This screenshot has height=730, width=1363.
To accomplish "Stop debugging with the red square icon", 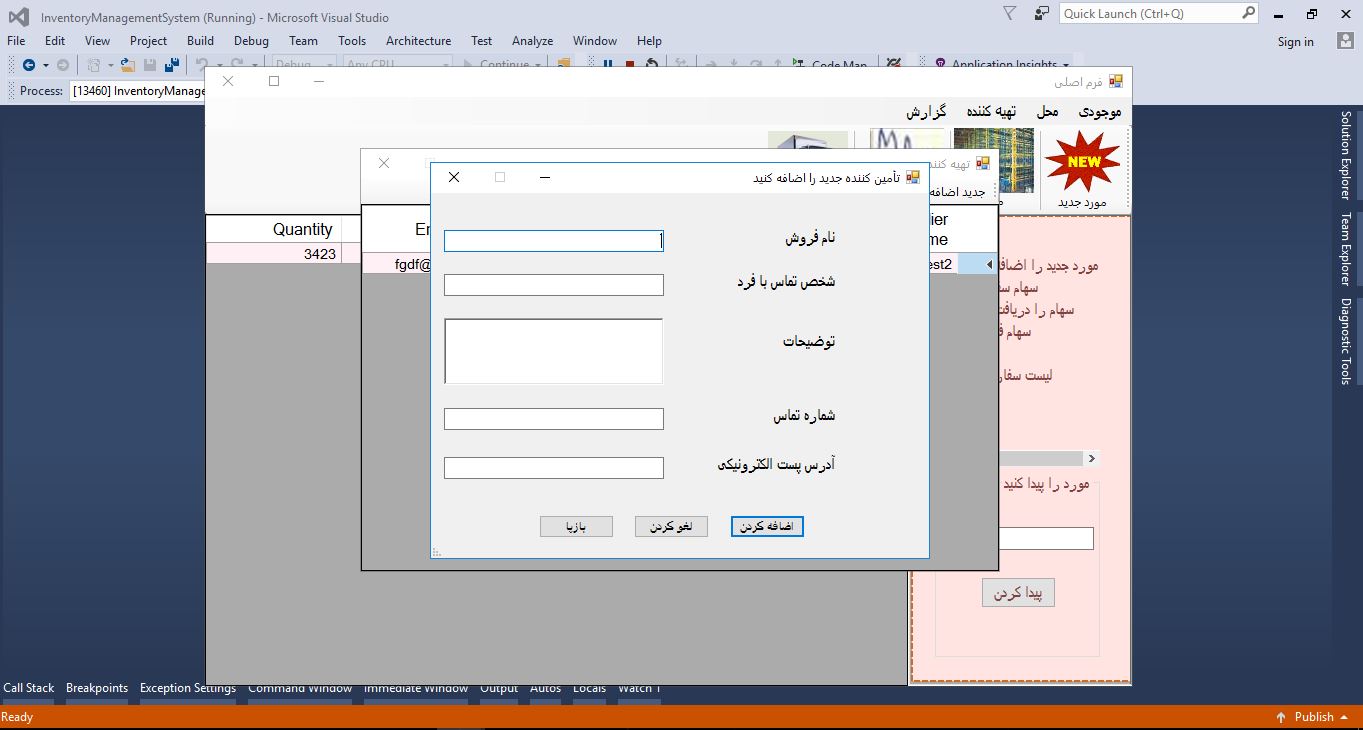I will (x=630, y=64).
